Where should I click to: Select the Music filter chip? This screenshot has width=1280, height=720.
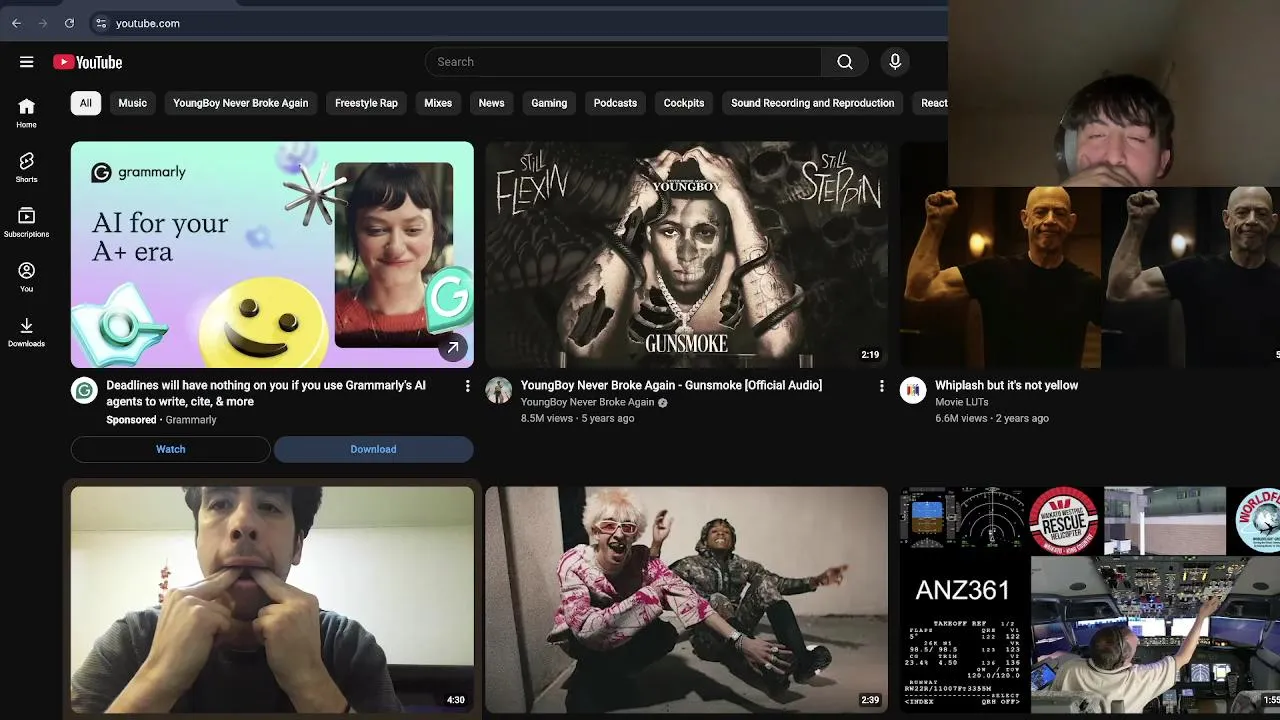pyautogui.click(x=132, y=103)
